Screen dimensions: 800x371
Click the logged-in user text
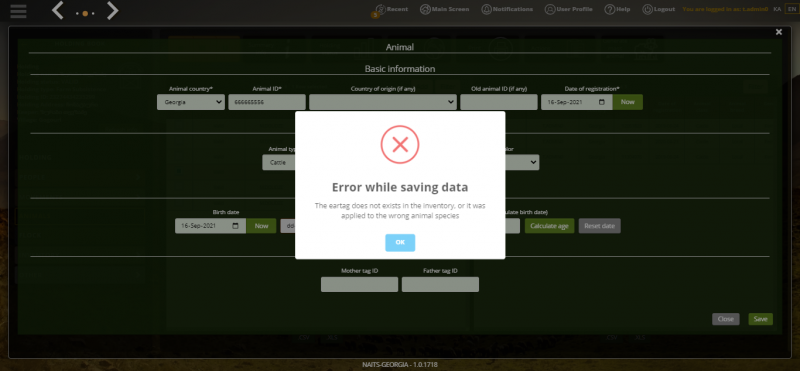725,9
